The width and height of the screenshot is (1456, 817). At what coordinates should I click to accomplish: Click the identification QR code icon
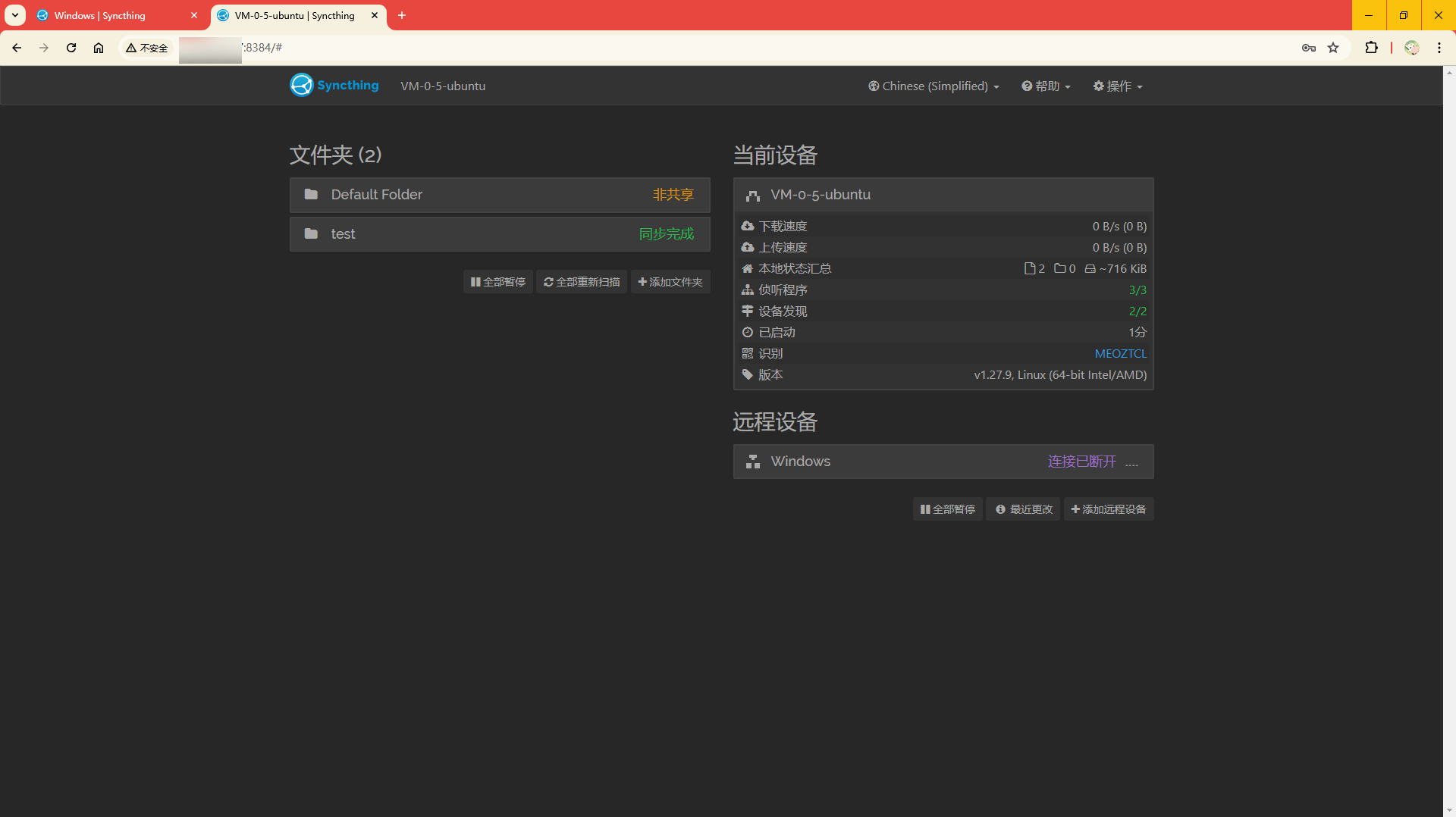pos(748,353)
